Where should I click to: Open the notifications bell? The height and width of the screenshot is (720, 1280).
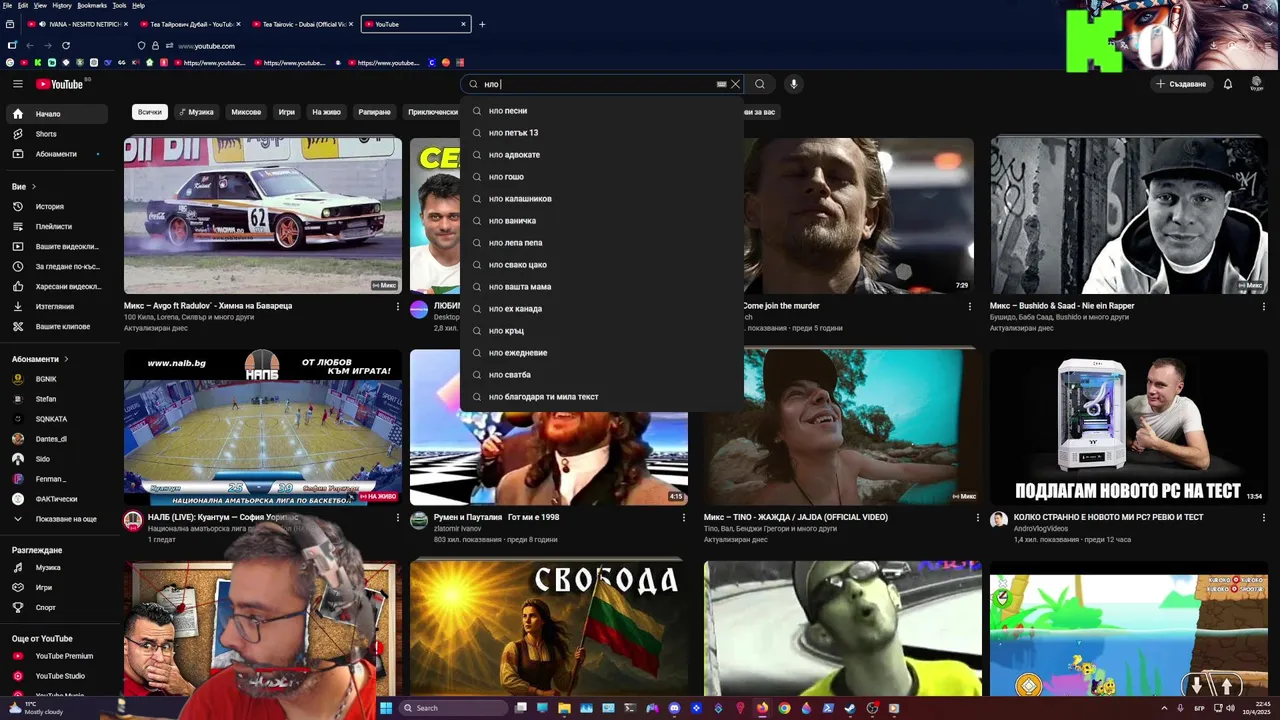[x=1228, y=84]
